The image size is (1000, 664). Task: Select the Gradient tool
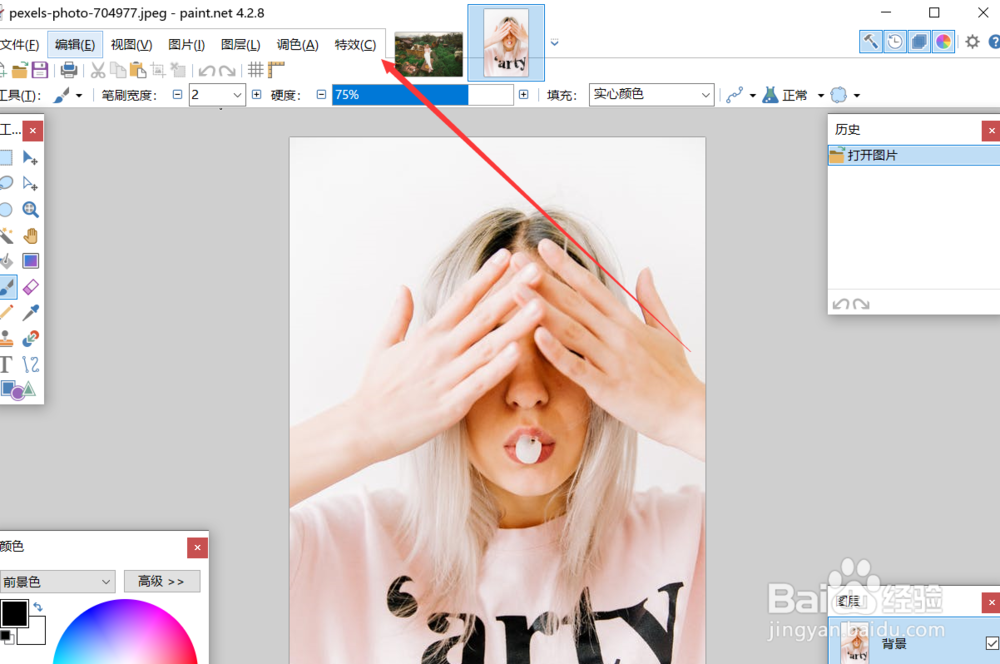30,261
